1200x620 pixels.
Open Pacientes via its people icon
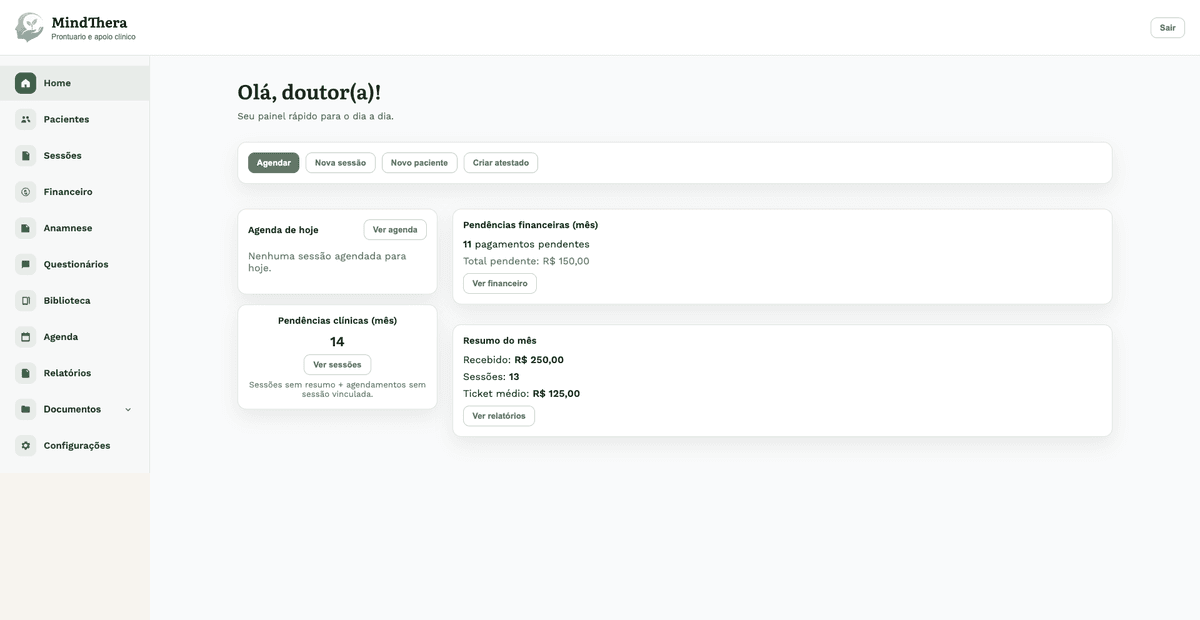point(24,117)
